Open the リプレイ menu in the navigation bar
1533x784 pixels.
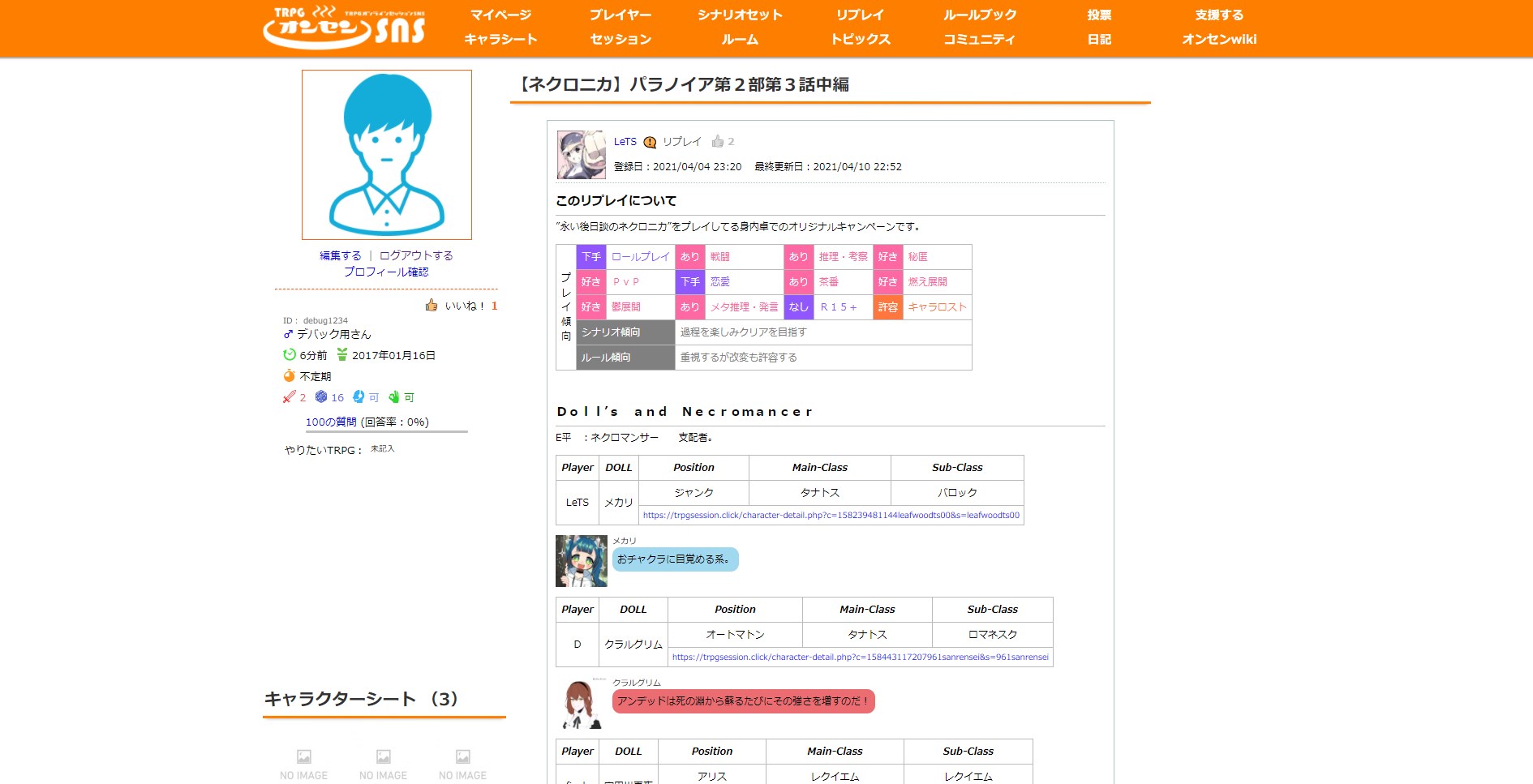click(860, 14)
